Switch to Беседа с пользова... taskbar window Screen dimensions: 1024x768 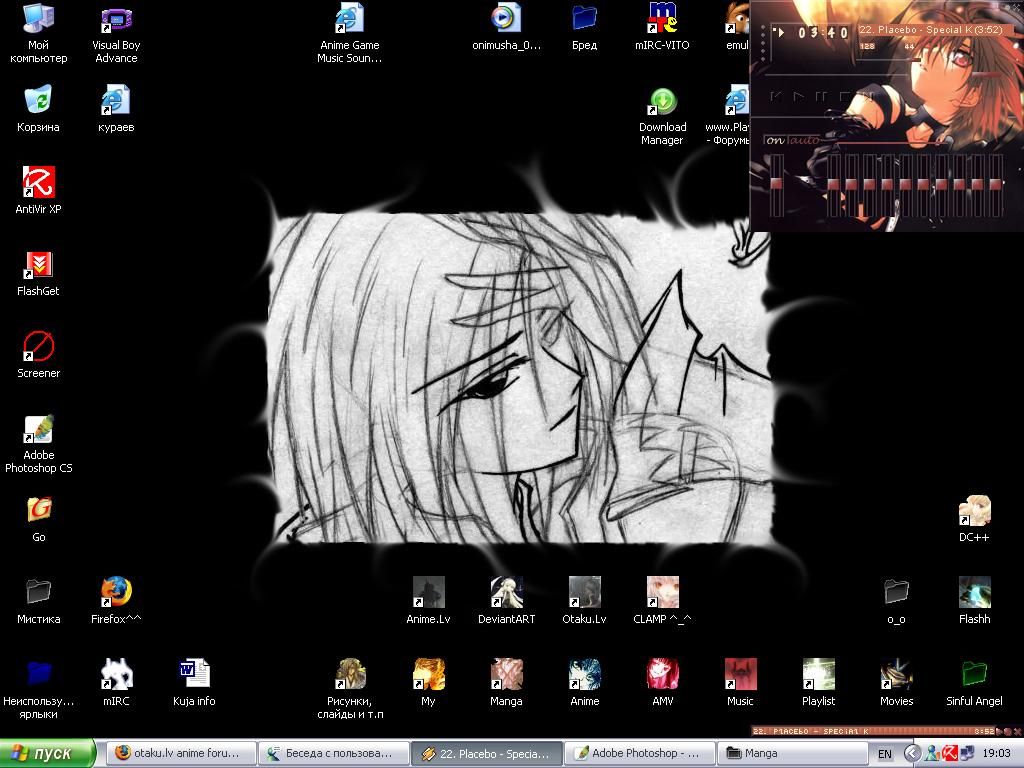pos(332,753)
